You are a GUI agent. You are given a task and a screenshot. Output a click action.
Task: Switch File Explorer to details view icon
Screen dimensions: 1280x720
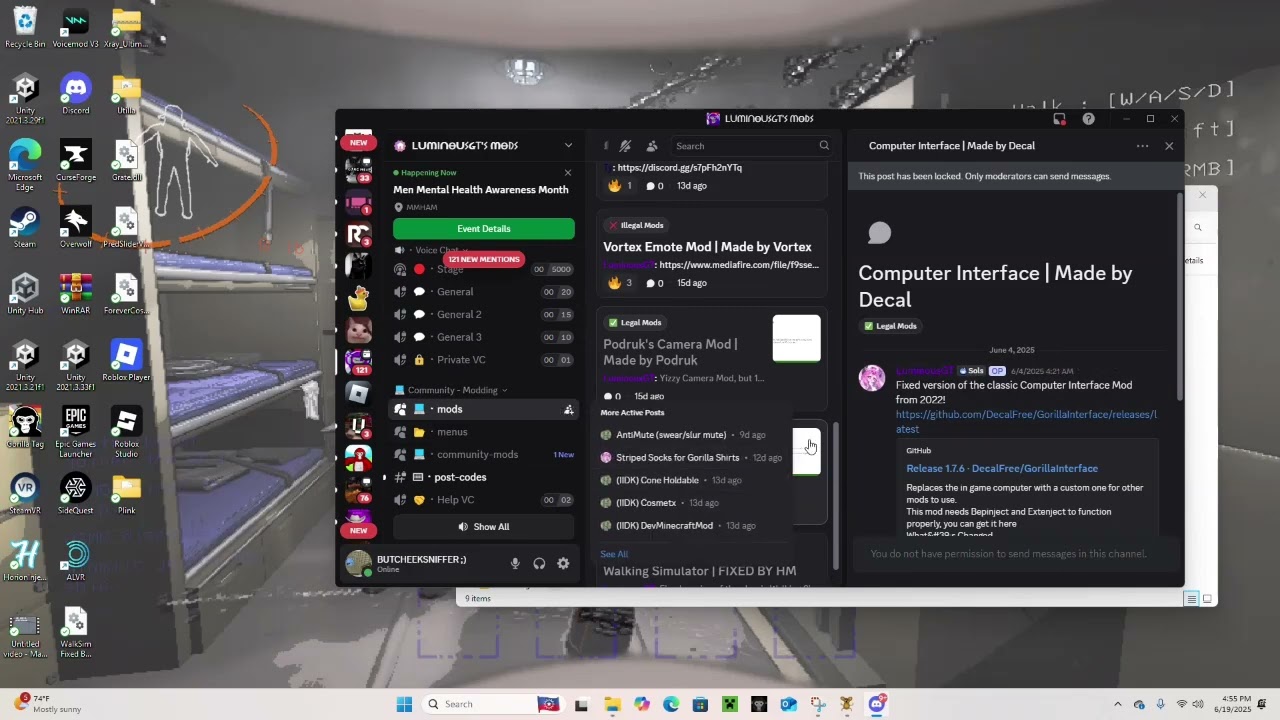point(1191,599)
